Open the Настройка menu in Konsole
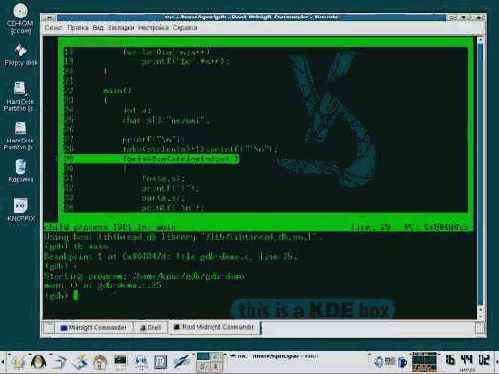The image size is (499, 374). click(153, 28)
